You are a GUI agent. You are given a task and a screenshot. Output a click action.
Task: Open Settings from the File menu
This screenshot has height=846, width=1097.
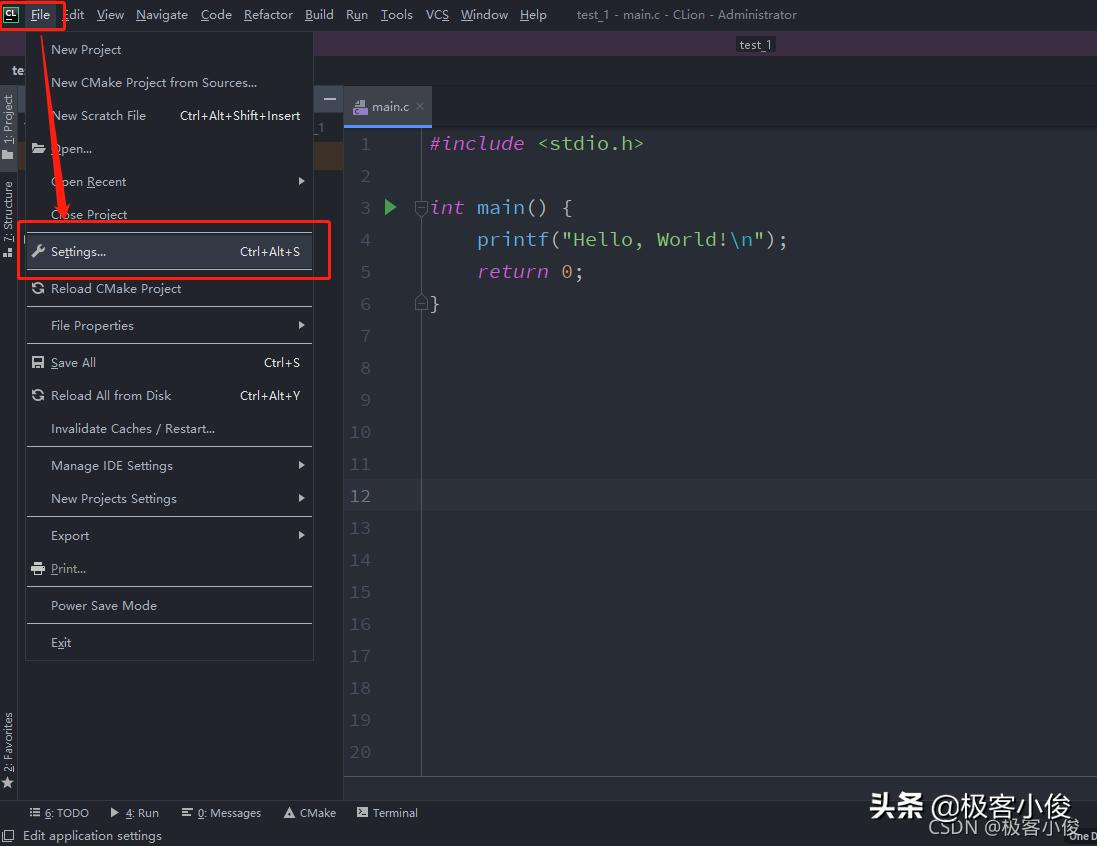[80, 251]
